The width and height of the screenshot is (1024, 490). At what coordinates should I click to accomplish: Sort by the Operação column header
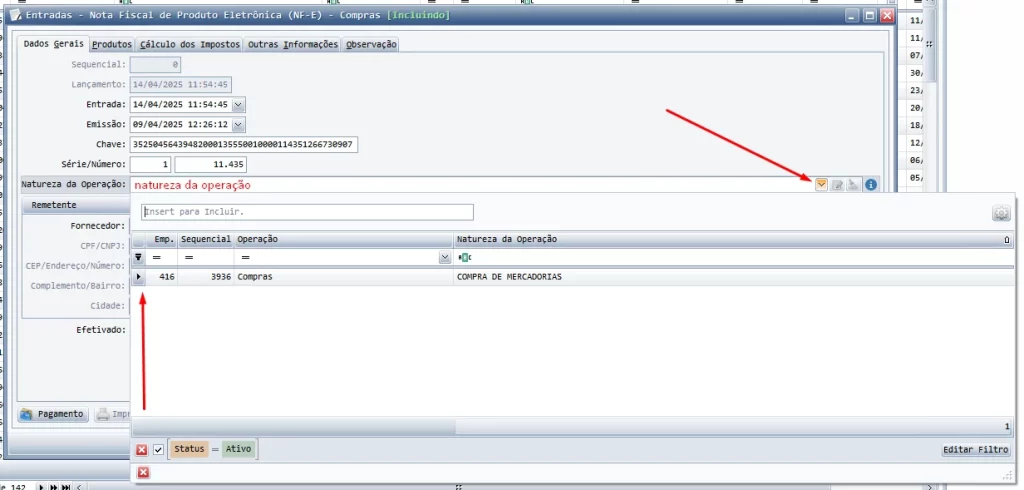343,239
